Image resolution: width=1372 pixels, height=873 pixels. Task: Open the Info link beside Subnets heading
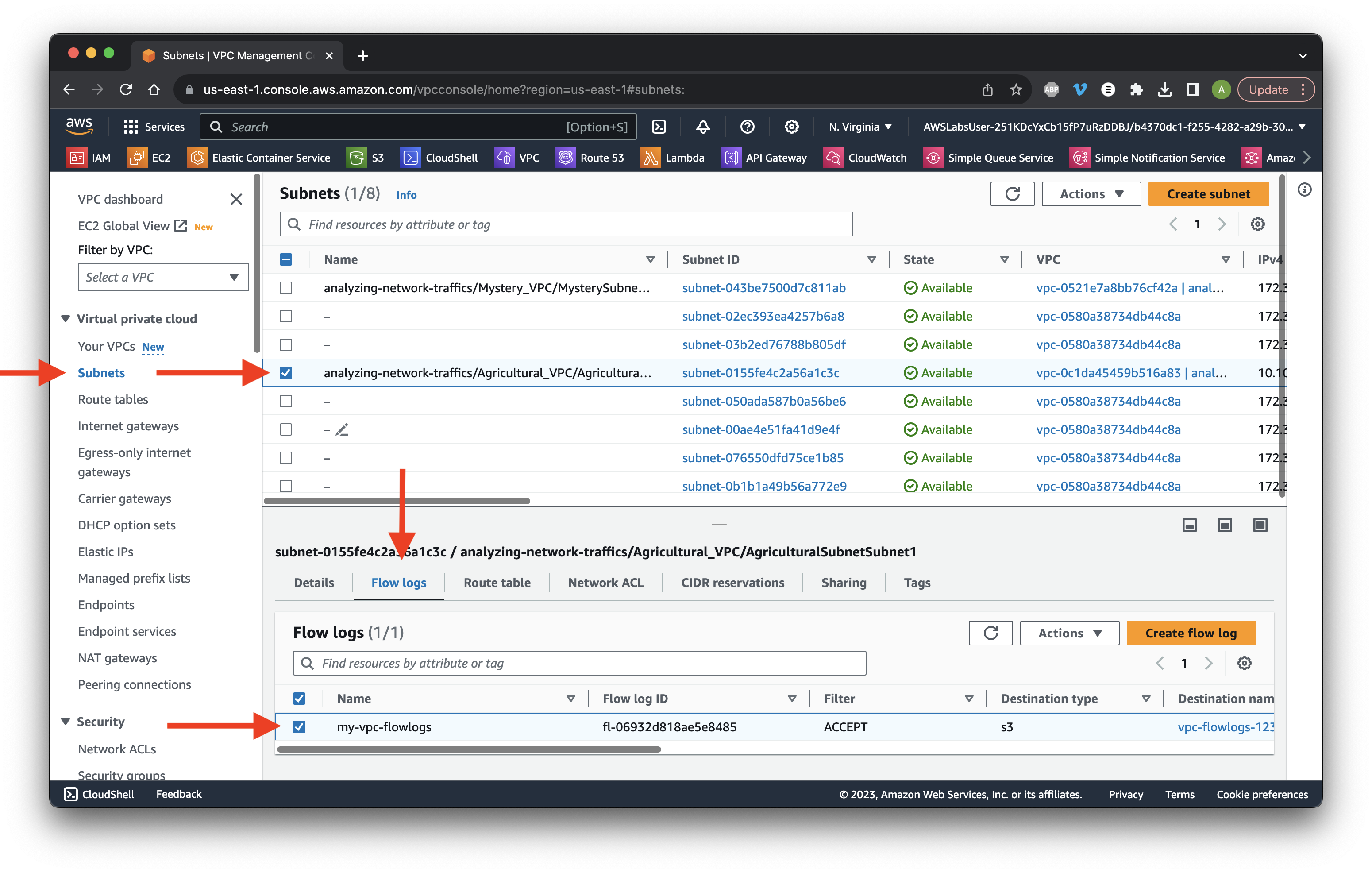coord(406,195)
